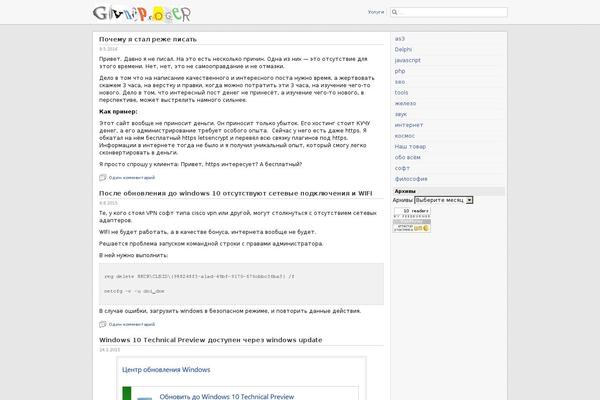Open "Один комментарий" link under first post

point(132,178)
